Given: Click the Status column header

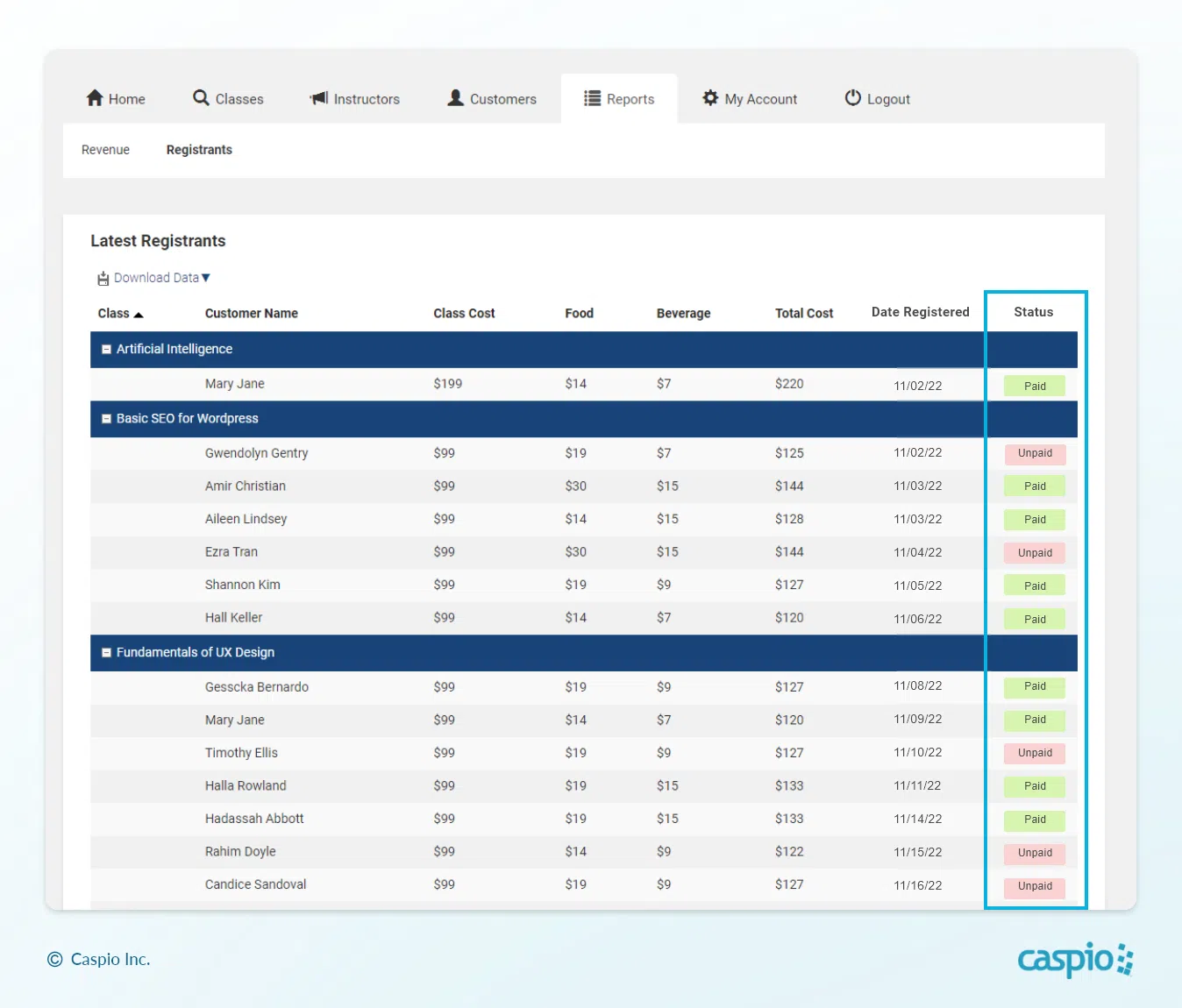Looking at the screenshot, I should click(1033, 312).
